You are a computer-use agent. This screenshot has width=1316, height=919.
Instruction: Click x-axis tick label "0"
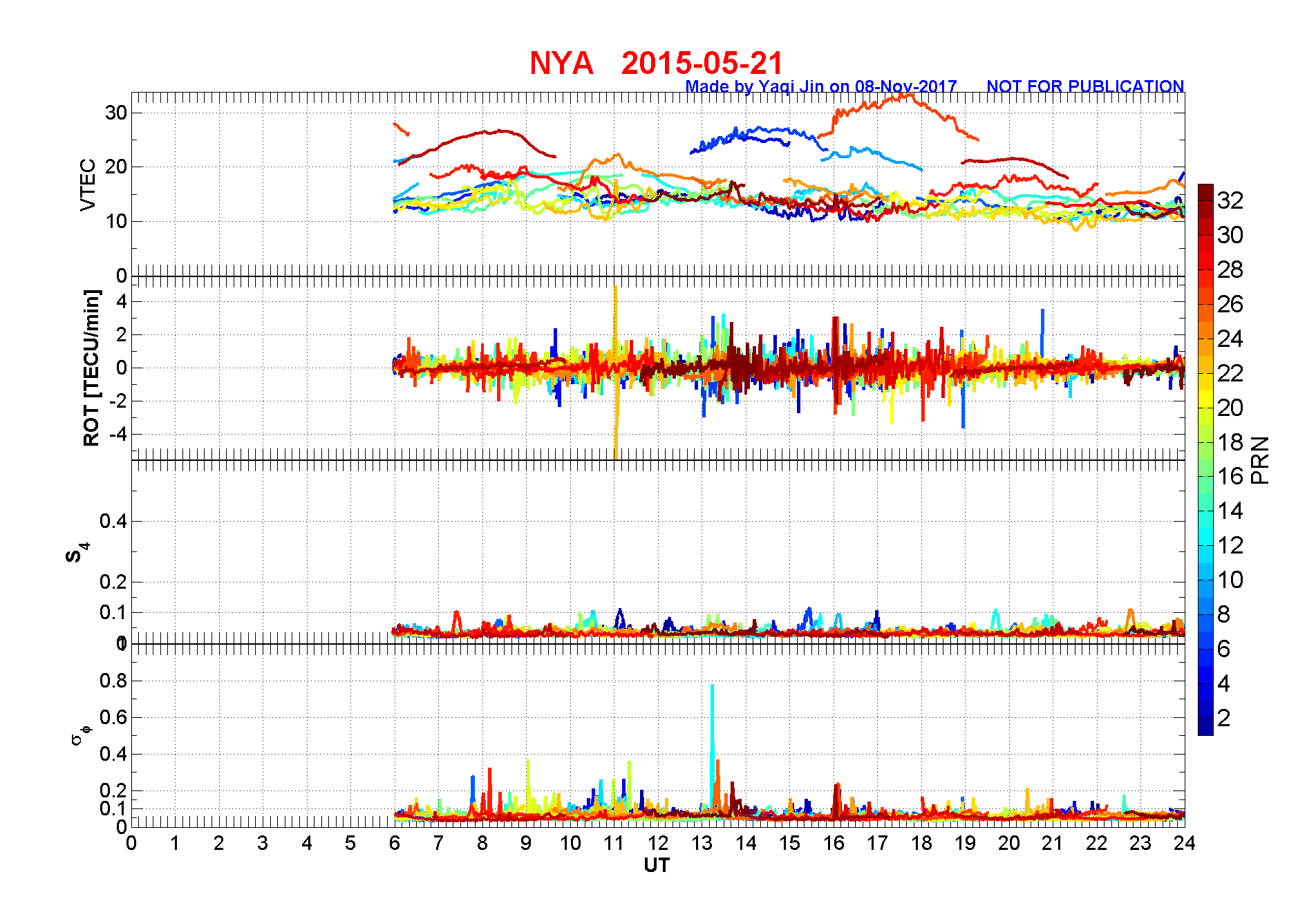(131, 844)
